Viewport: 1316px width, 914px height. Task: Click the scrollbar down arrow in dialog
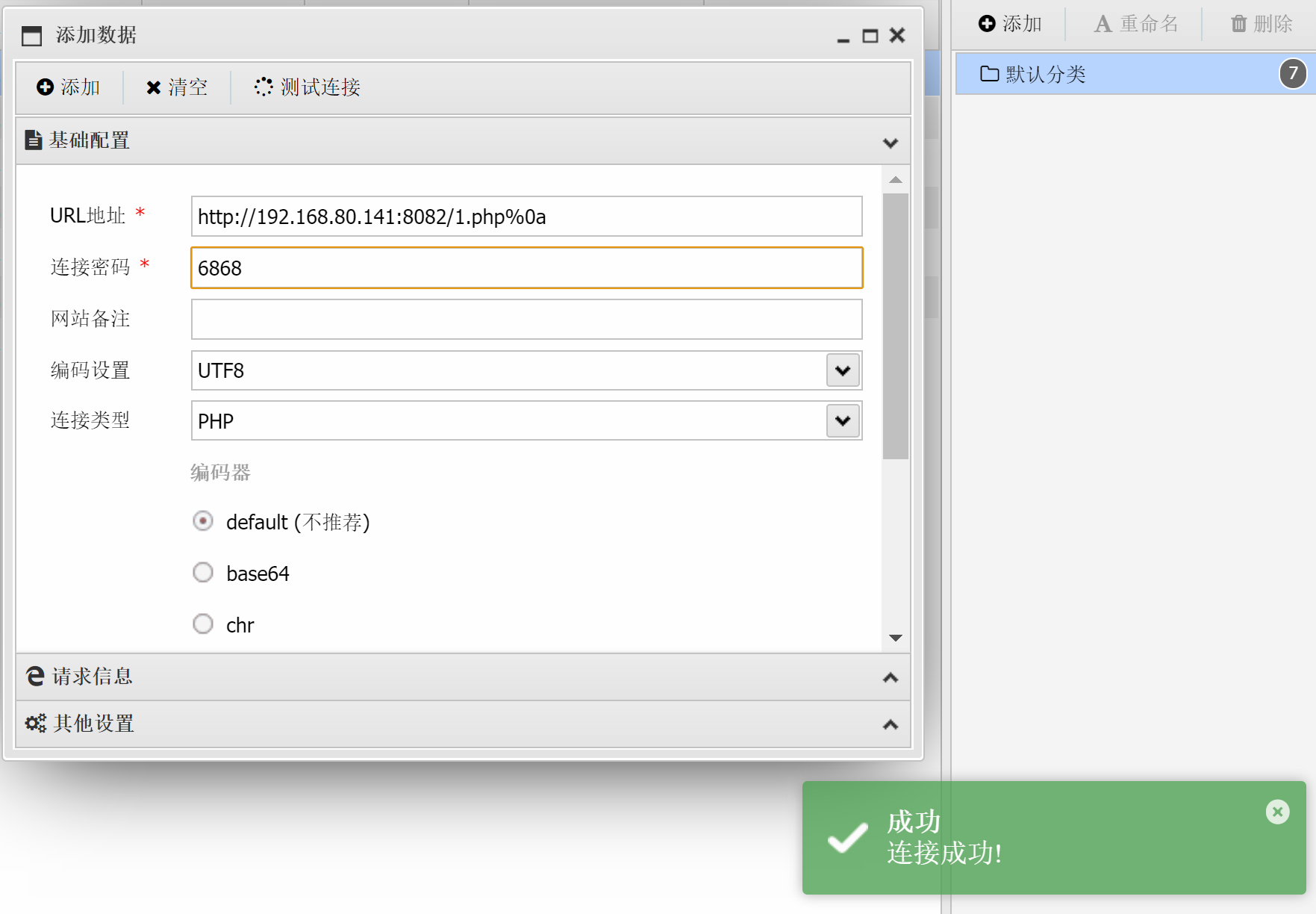click(x=896, y=638)
